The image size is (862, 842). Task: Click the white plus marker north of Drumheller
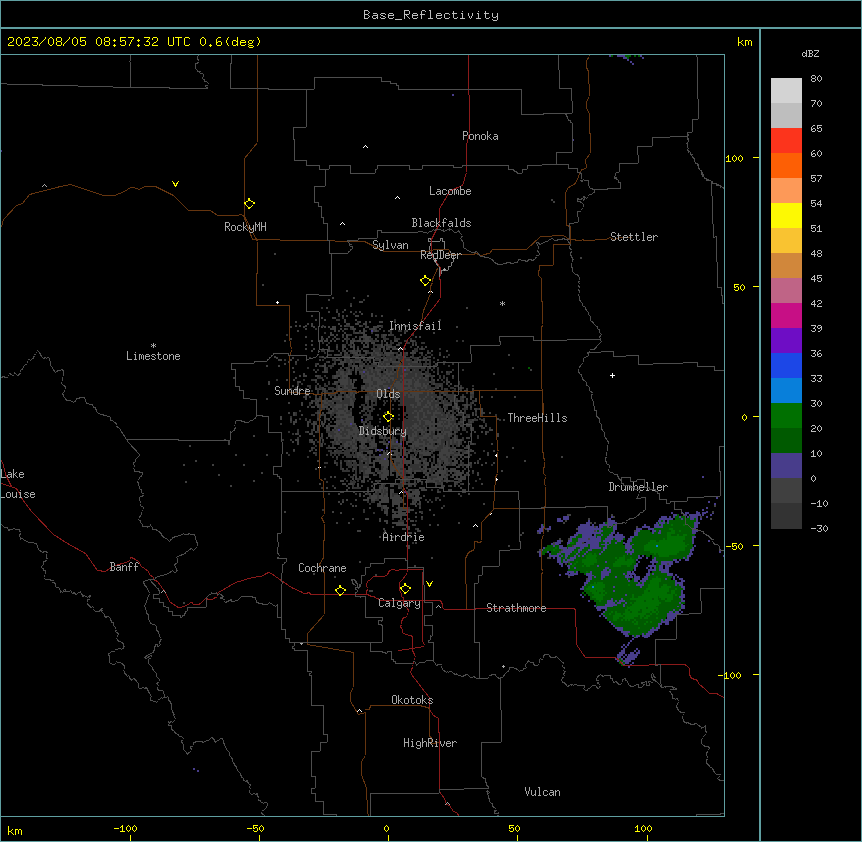[612, 375]
